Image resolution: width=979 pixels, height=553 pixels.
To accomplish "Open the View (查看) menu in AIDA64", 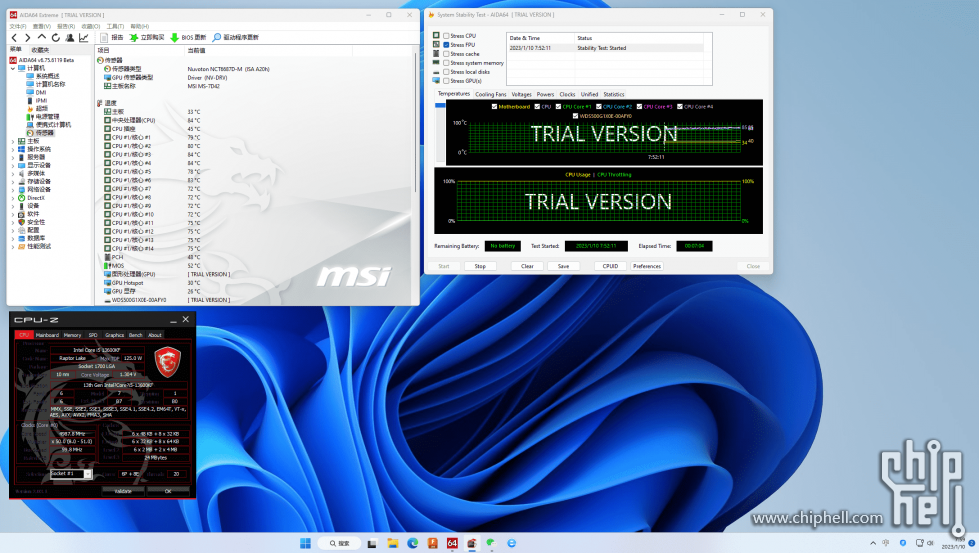I will [42, 26].
